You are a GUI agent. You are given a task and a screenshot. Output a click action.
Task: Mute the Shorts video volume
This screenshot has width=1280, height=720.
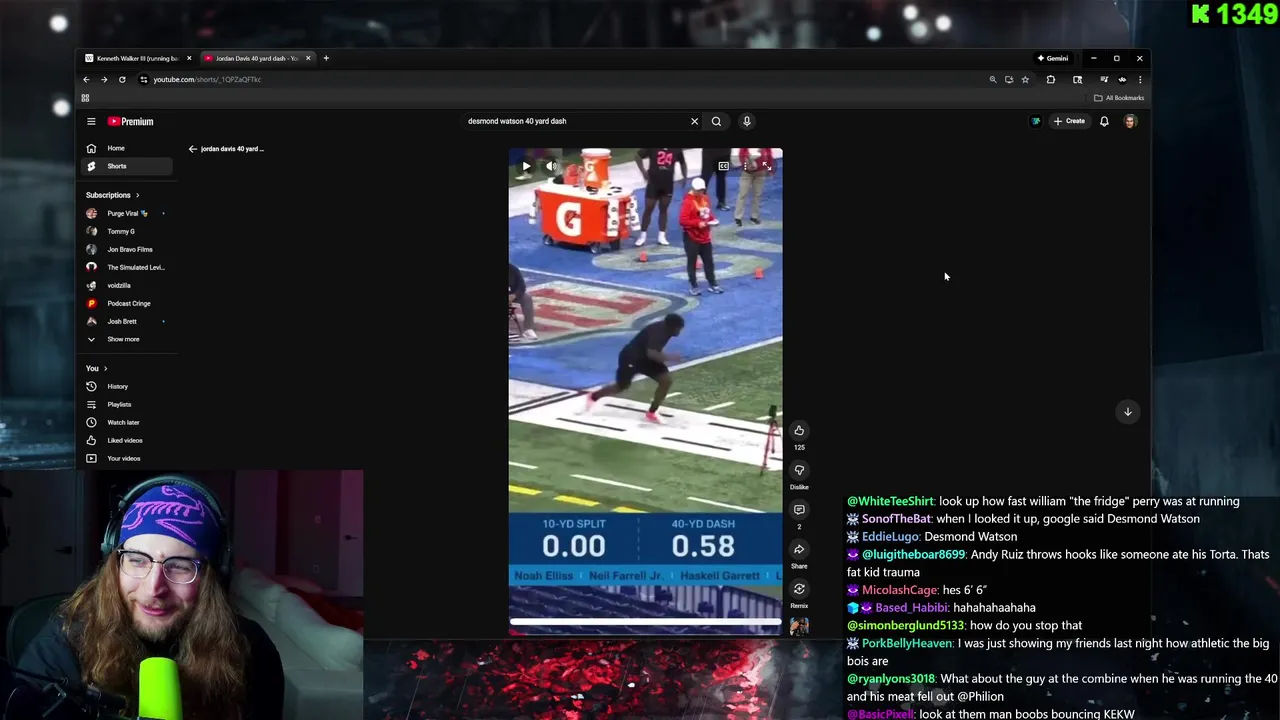tap(551, 166)
